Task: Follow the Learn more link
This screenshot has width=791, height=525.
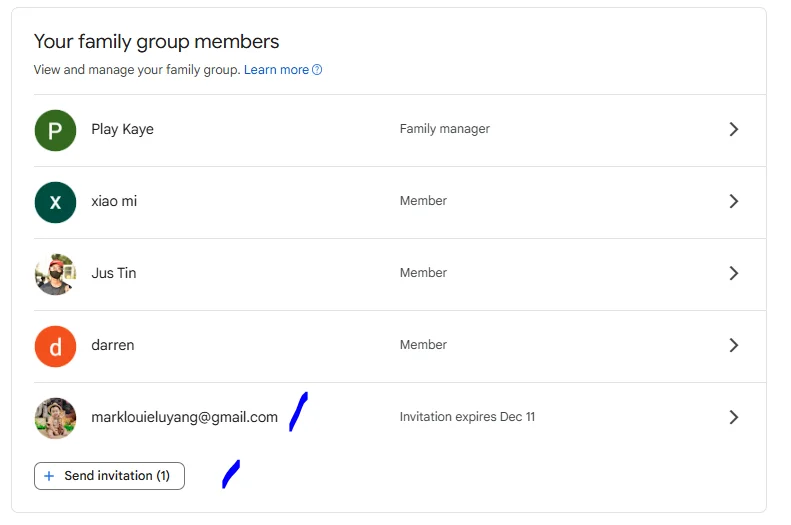Action: (276, 70)
